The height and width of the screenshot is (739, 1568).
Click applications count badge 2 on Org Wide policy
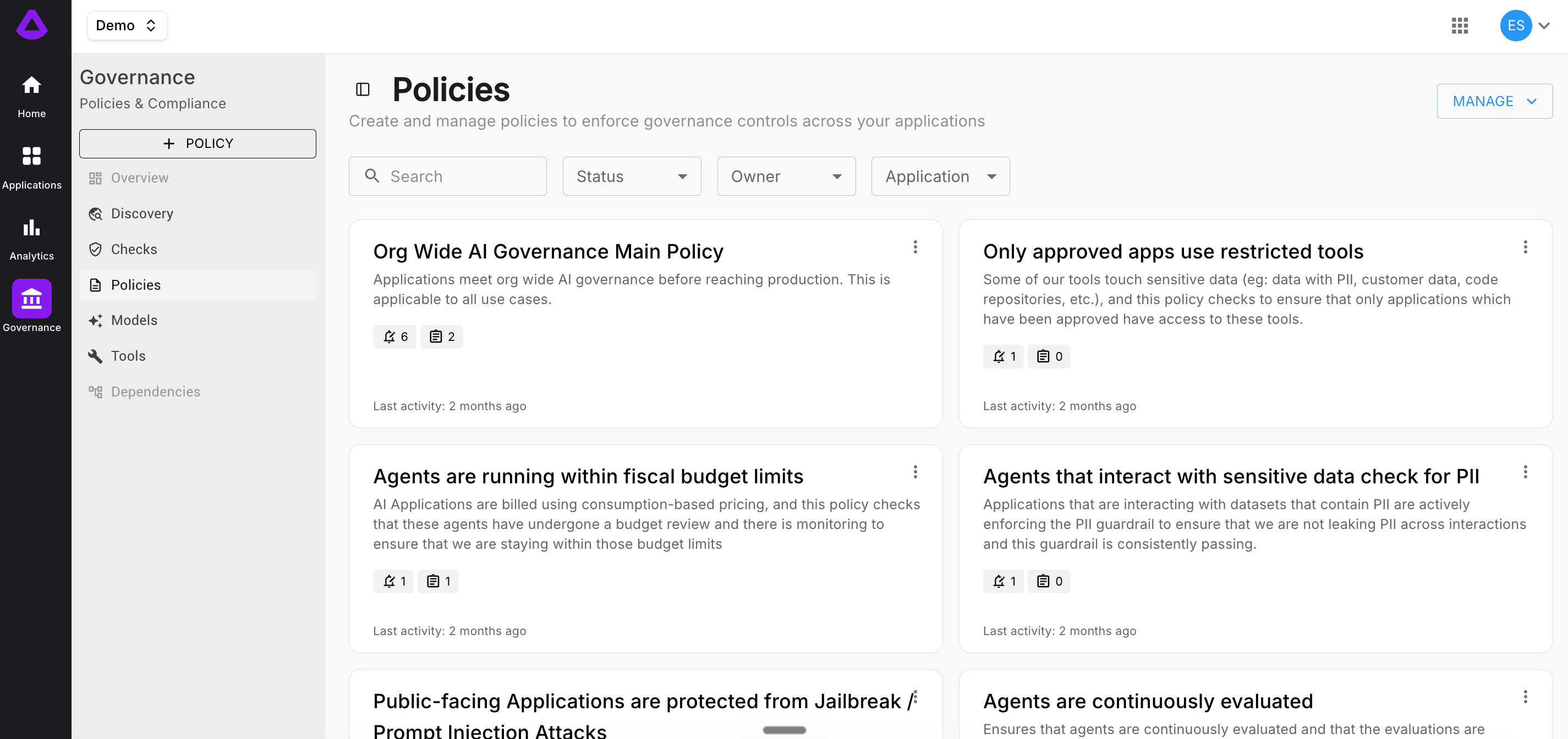[x=442, y=337]
